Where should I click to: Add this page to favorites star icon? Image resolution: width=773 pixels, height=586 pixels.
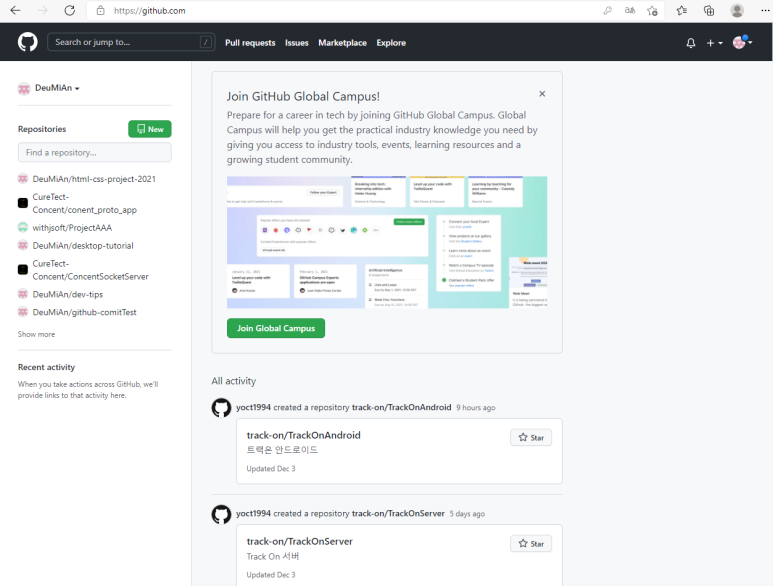pyautogui.click(x=652, y=10)
